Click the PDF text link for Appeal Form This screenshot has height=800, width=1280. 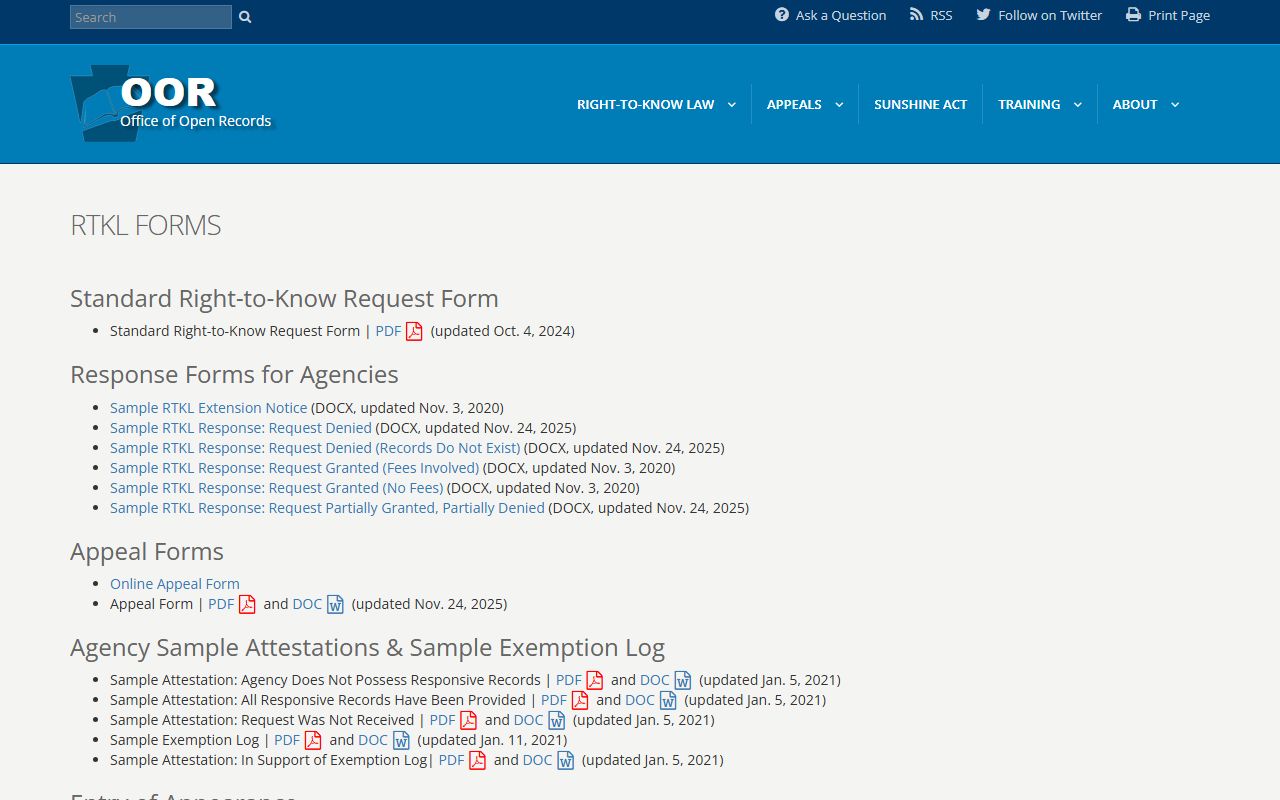click(x=221, y=604)
